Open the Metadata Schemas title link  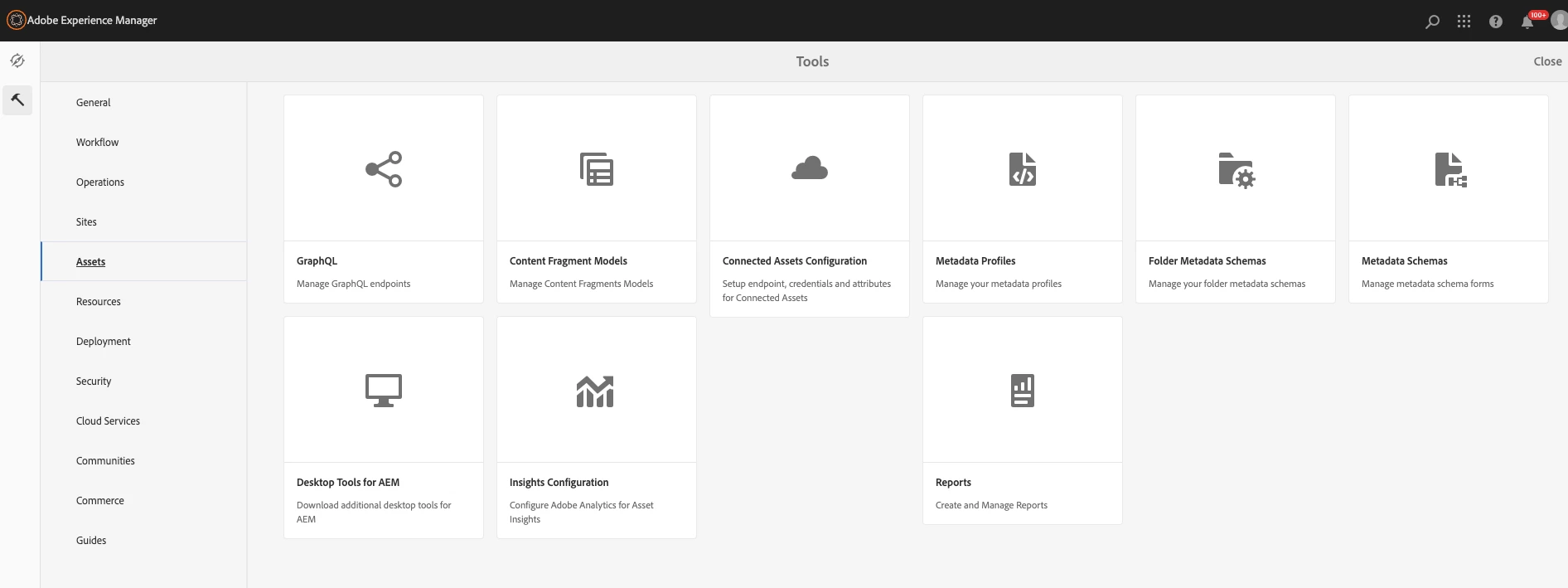(1405, 261)
